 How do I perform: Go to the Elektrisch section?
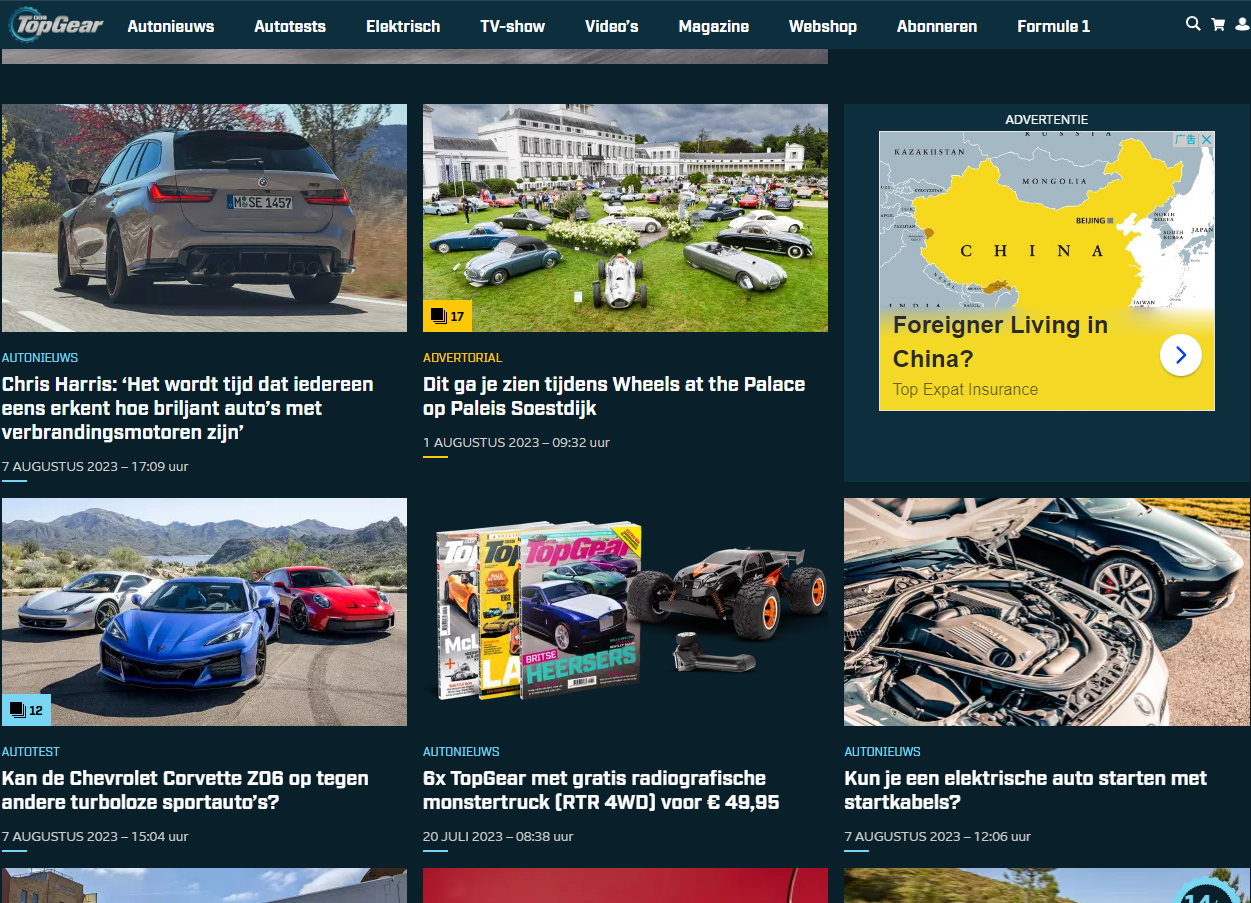[x=403, y=26]
